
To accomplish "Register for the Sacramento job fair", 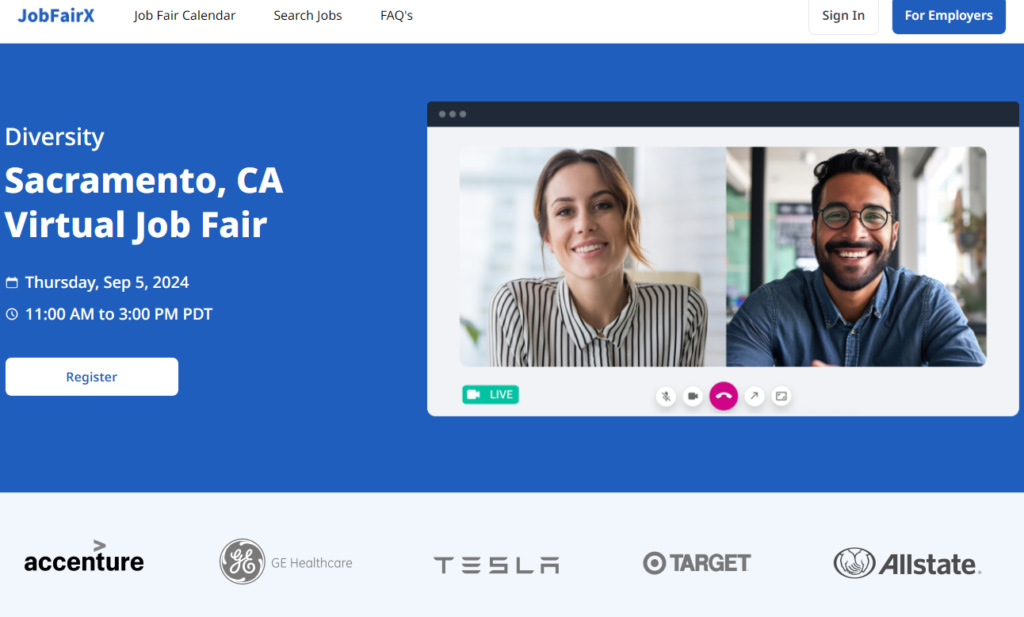I will pos(91,377).
